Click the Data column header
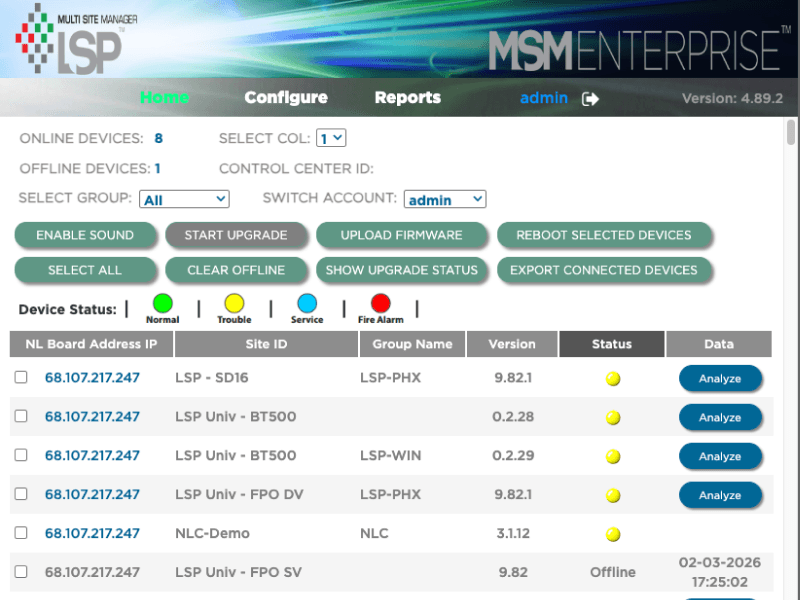Screen dimensions: 800x600 click(719, 344)
